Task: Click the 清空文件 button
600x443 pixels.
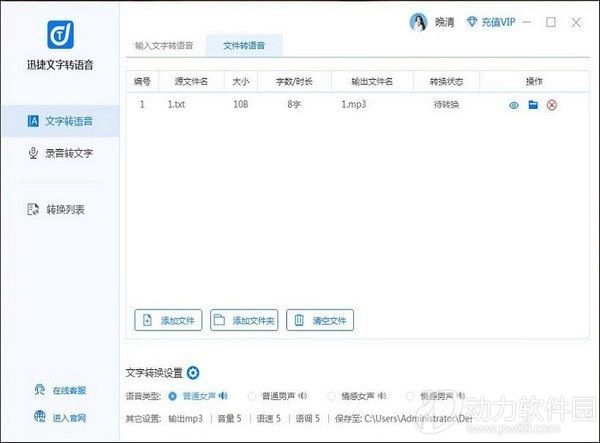Action: click(320, 320)
